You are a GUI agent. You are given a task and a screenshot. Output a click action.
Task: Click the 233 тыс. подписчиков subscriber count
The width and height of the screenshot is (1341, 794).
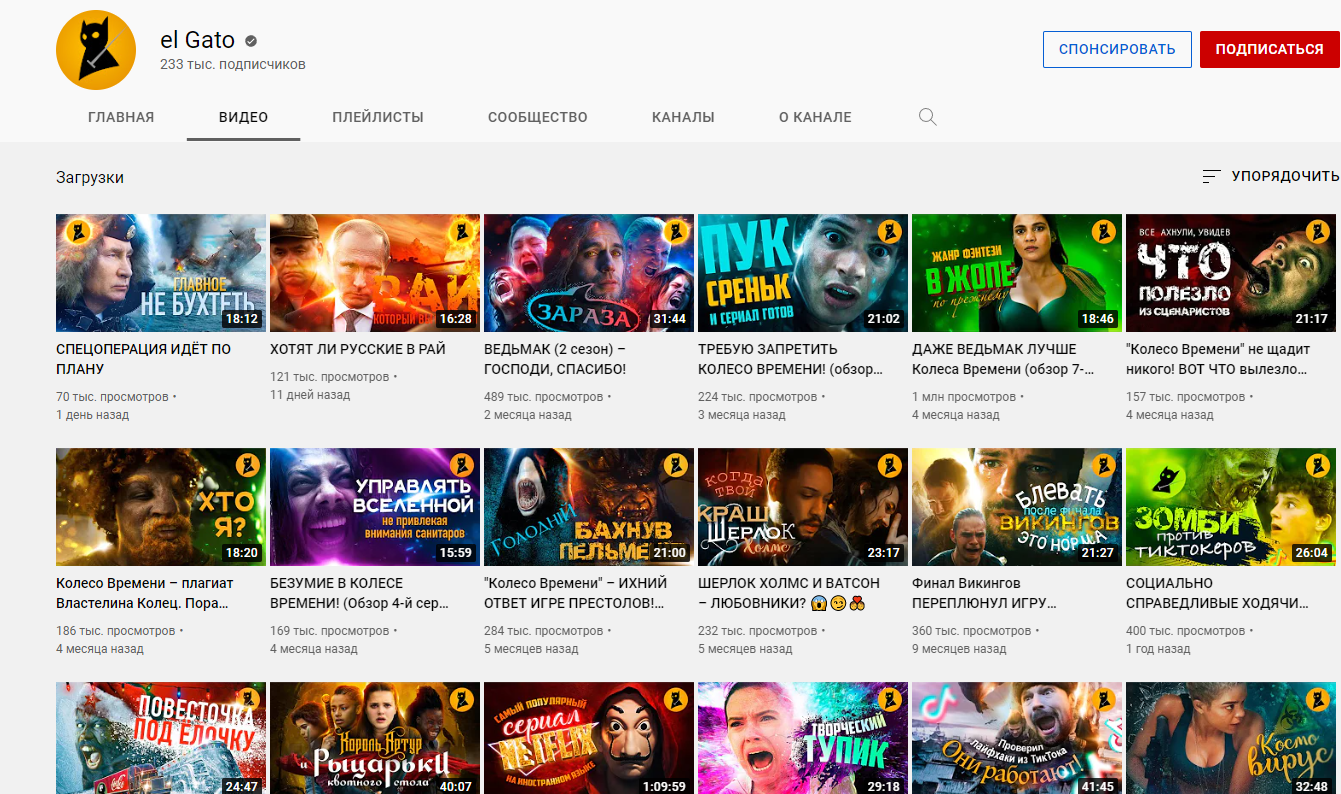click(x=233, y=65)
